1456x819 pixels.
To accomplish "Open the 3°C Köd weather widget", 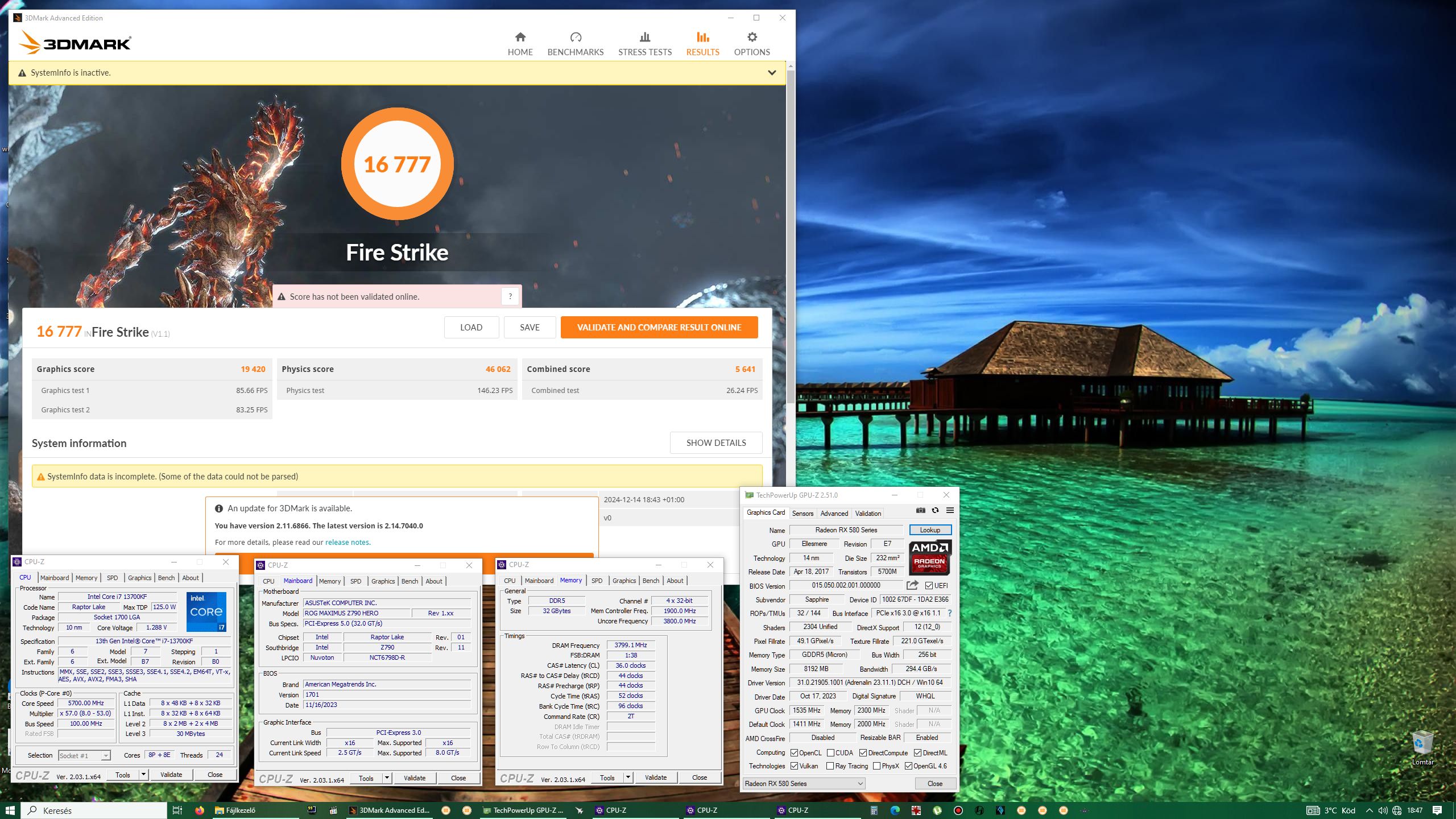I will (1331, 810).
